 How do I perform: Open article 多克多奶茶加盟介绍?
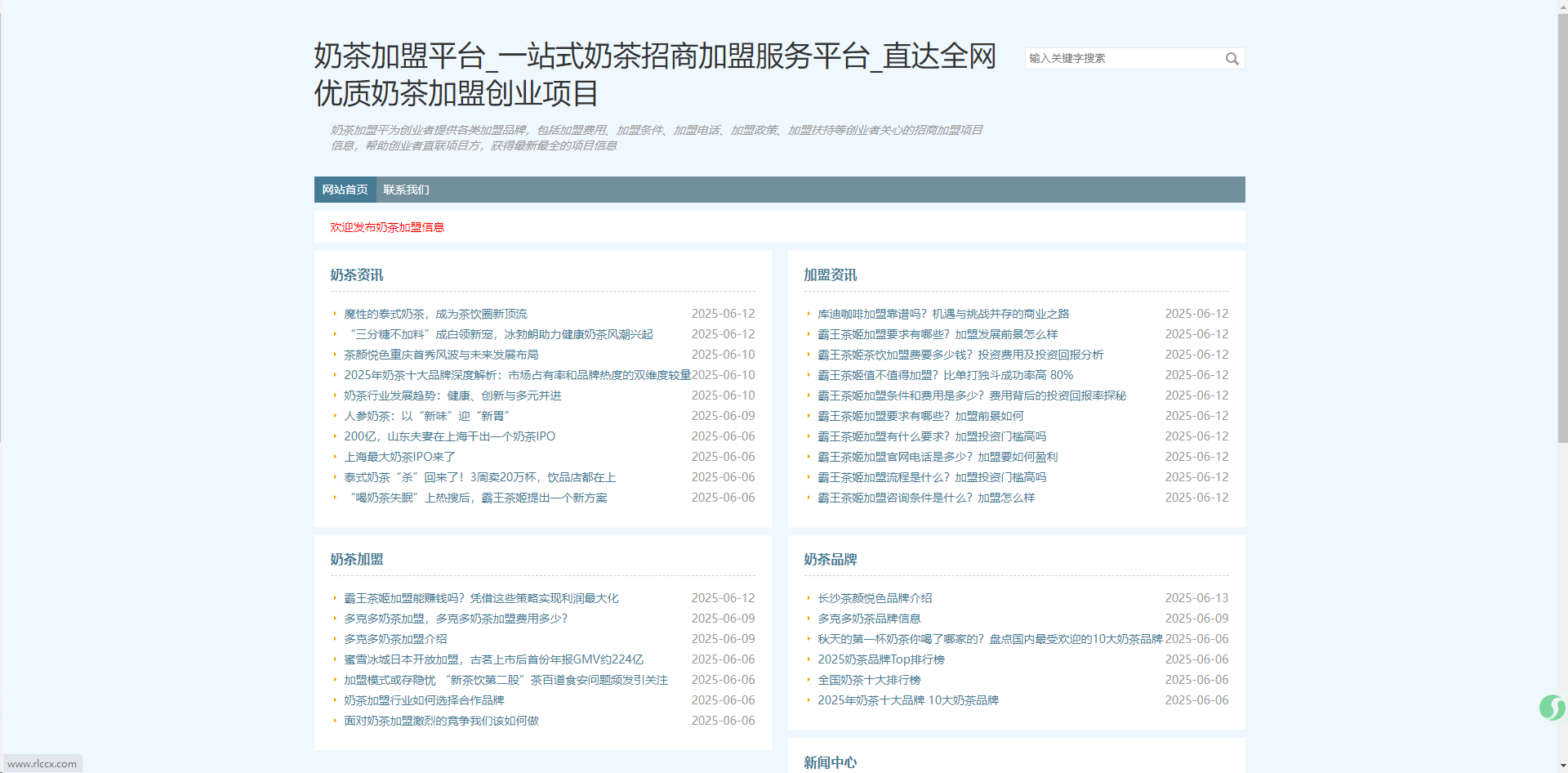click(x=395, y=639)
